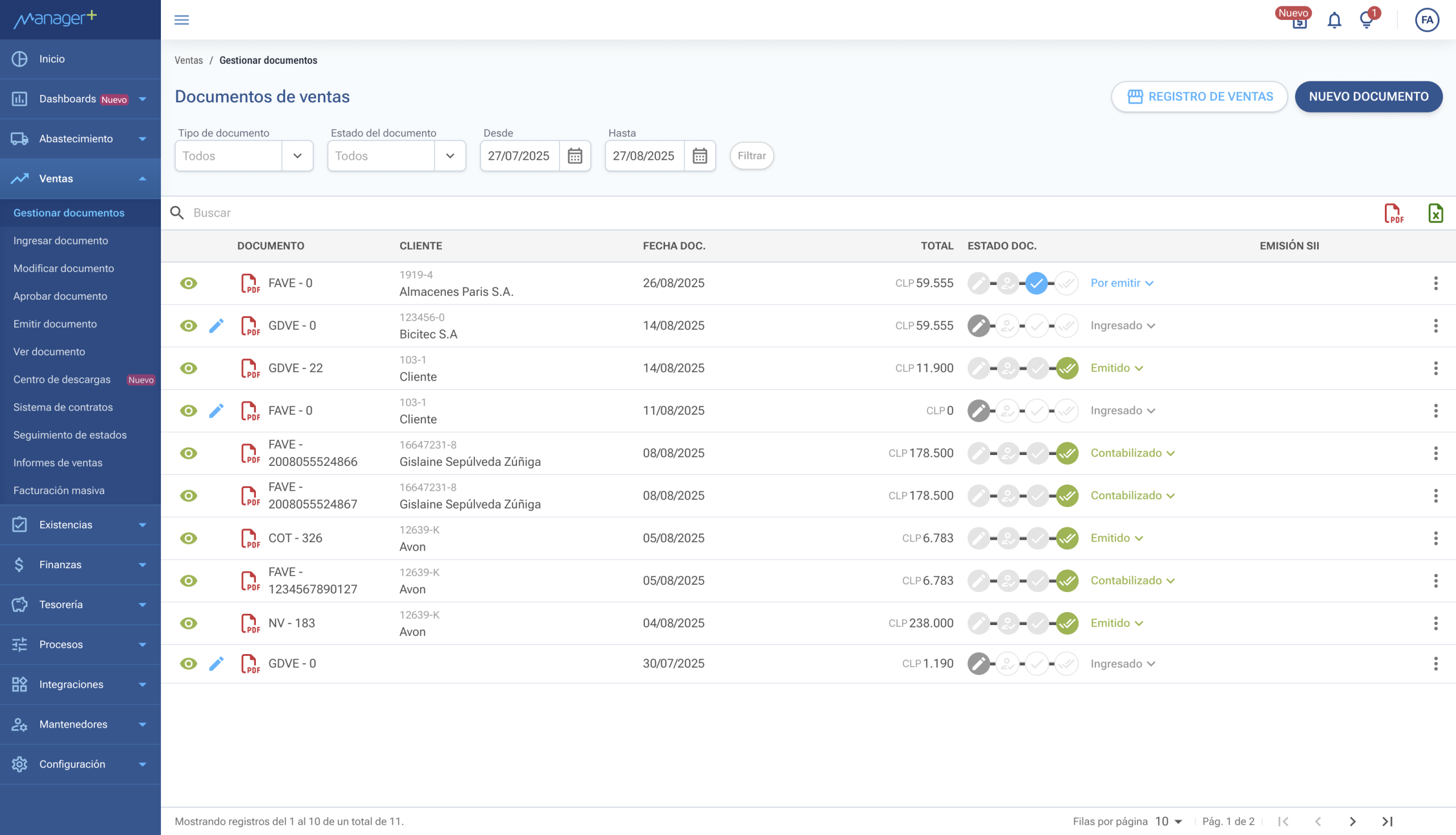1456x835 pixels.
Task: Download PDF of FAVE - 1234567890127
Action: coord(250,580)
